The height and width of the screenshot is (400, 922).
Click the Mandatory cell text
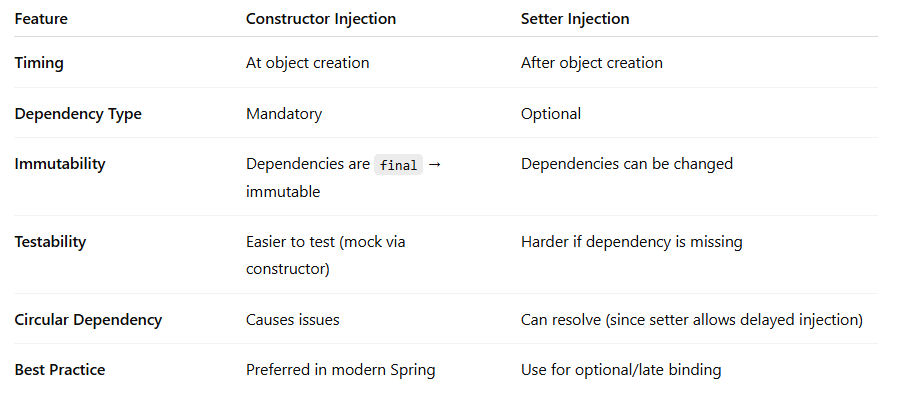click(x=284, y=114)
